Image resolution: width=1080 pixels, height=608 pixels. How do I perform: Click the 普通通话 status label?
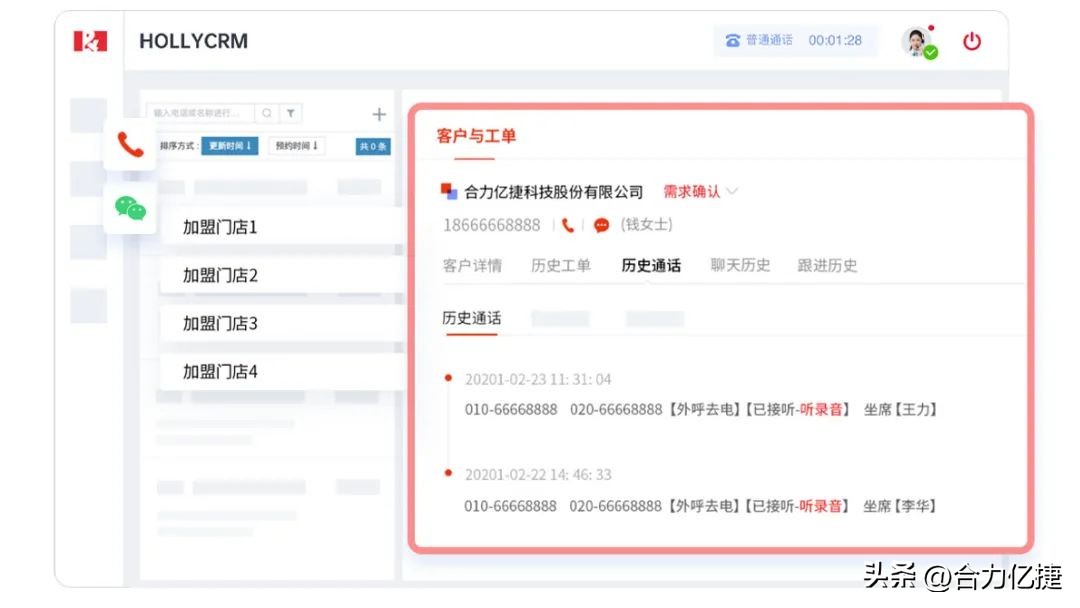pos(769,41)
